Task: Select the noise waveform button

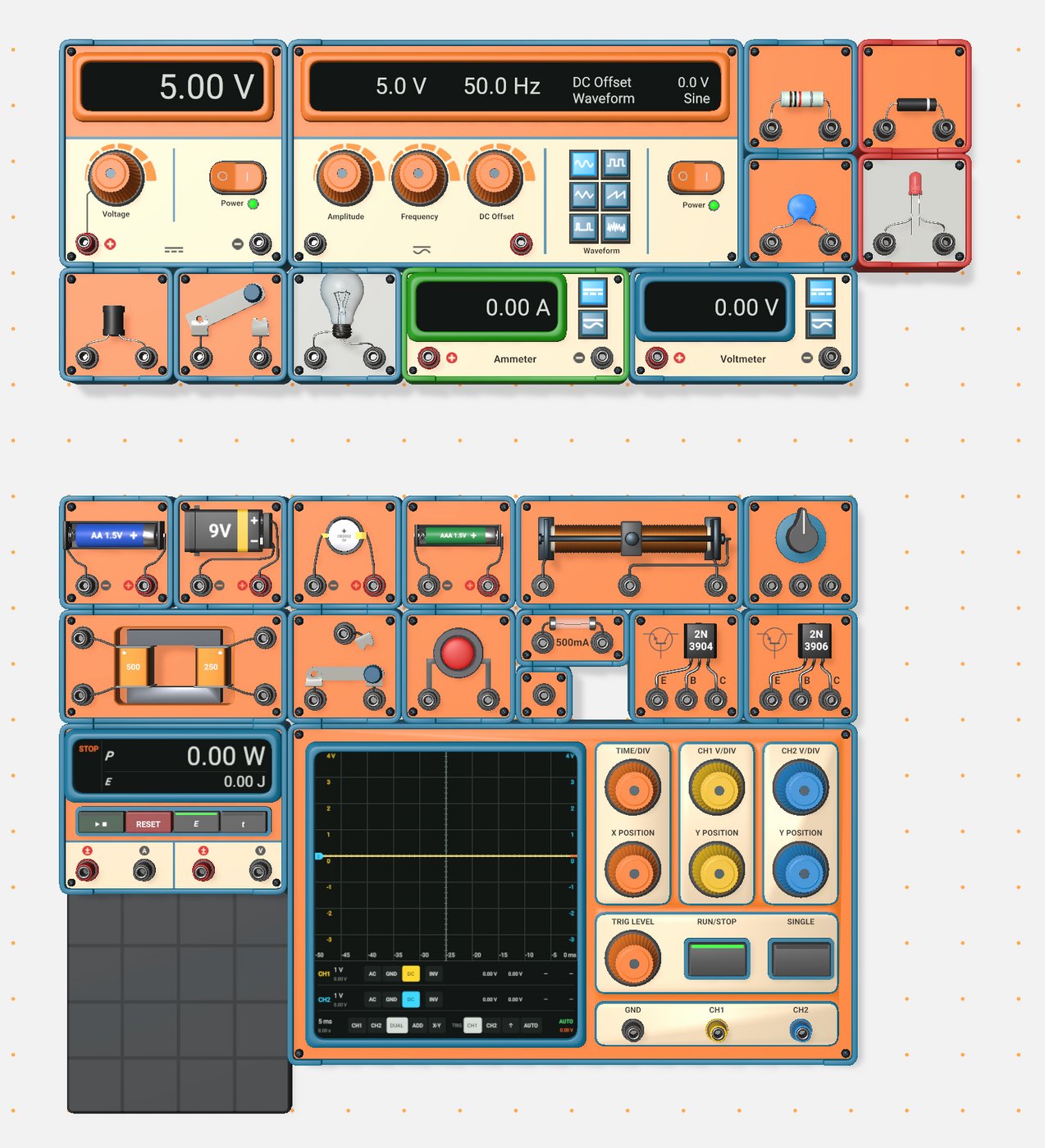Action: (x=616, y=226)
